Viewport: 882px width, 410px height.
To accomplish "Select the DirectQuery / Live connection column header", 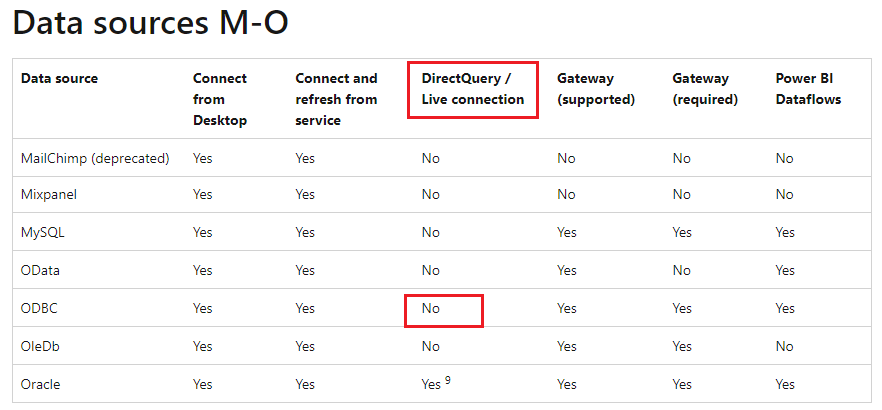I will tap(472, 89).
